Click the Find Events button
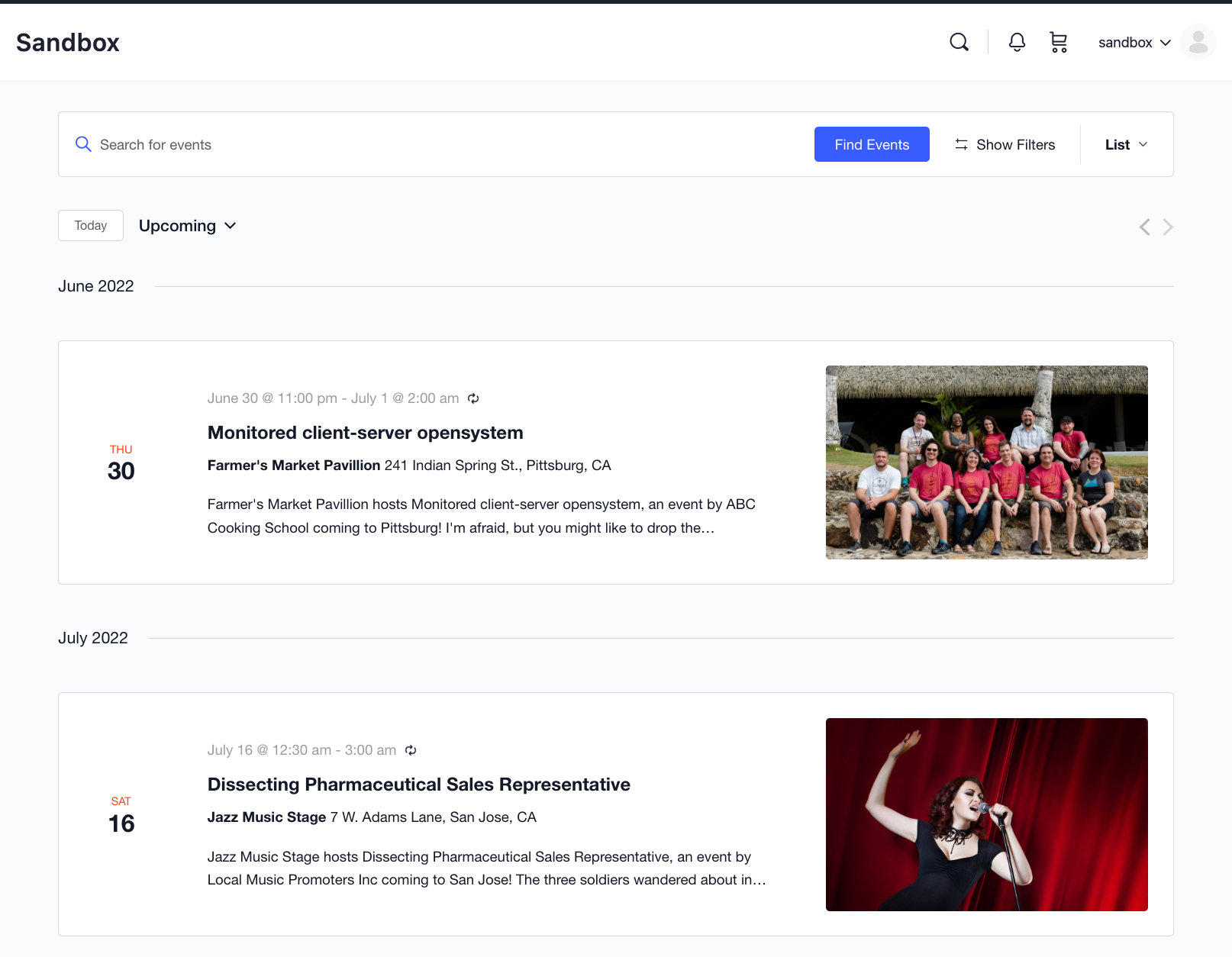Viewport: 1232px width, 957px height. 872,144
